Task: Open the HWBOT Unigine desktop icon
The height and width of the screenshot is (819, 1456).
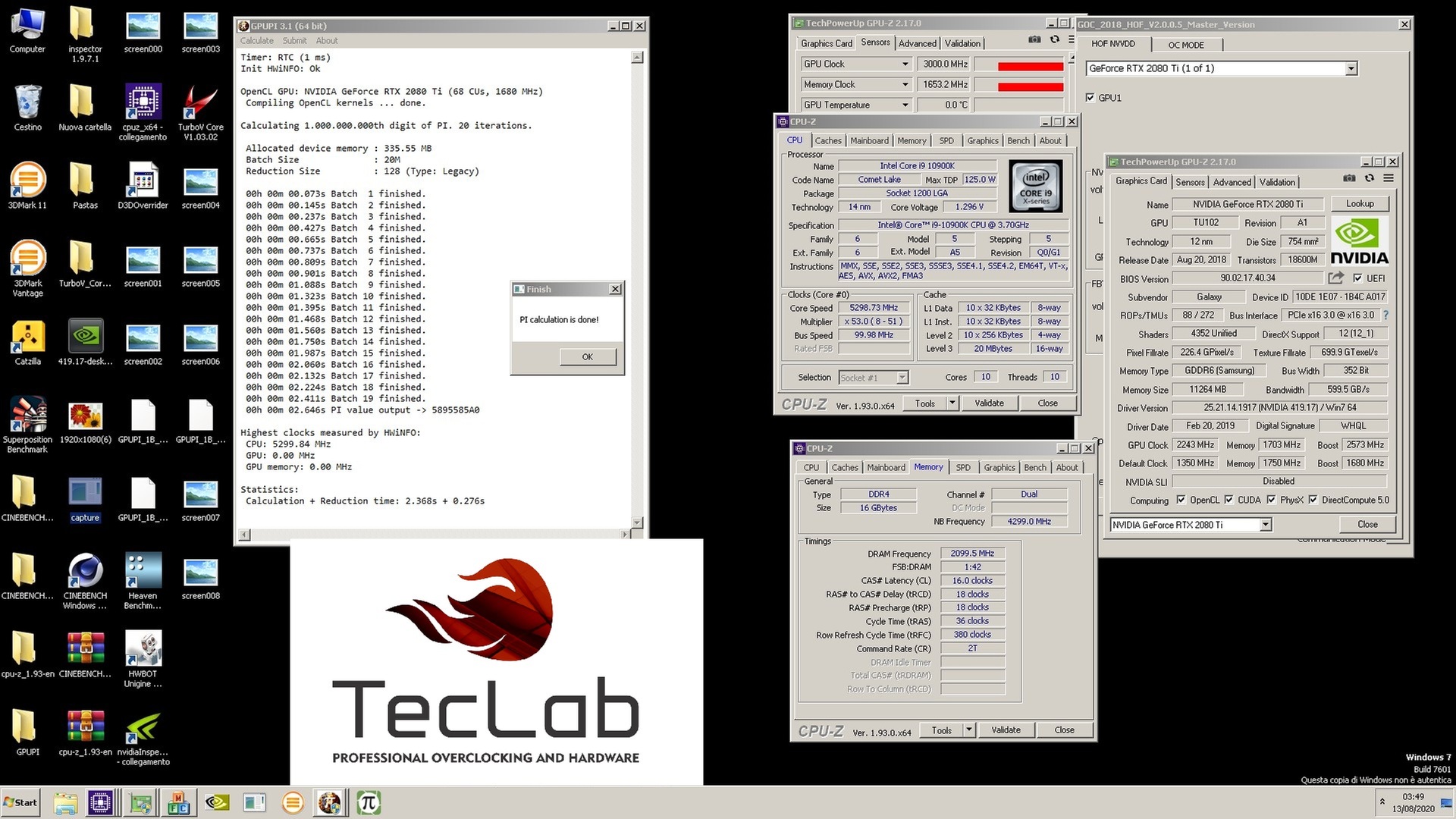Action: point(143,658)
